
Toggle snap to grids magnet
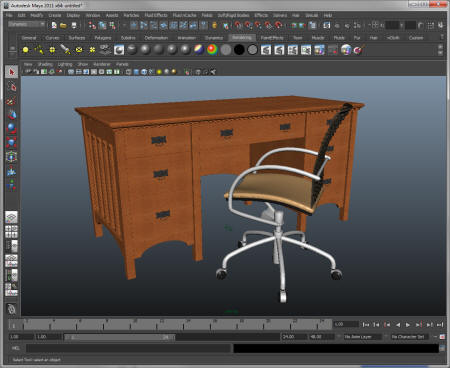pos(238,25)
